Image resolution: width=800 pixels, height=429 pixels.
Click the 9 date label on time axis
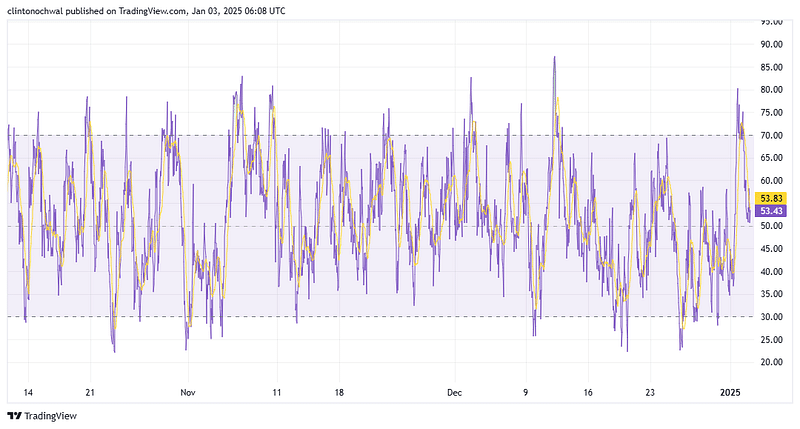525,392
